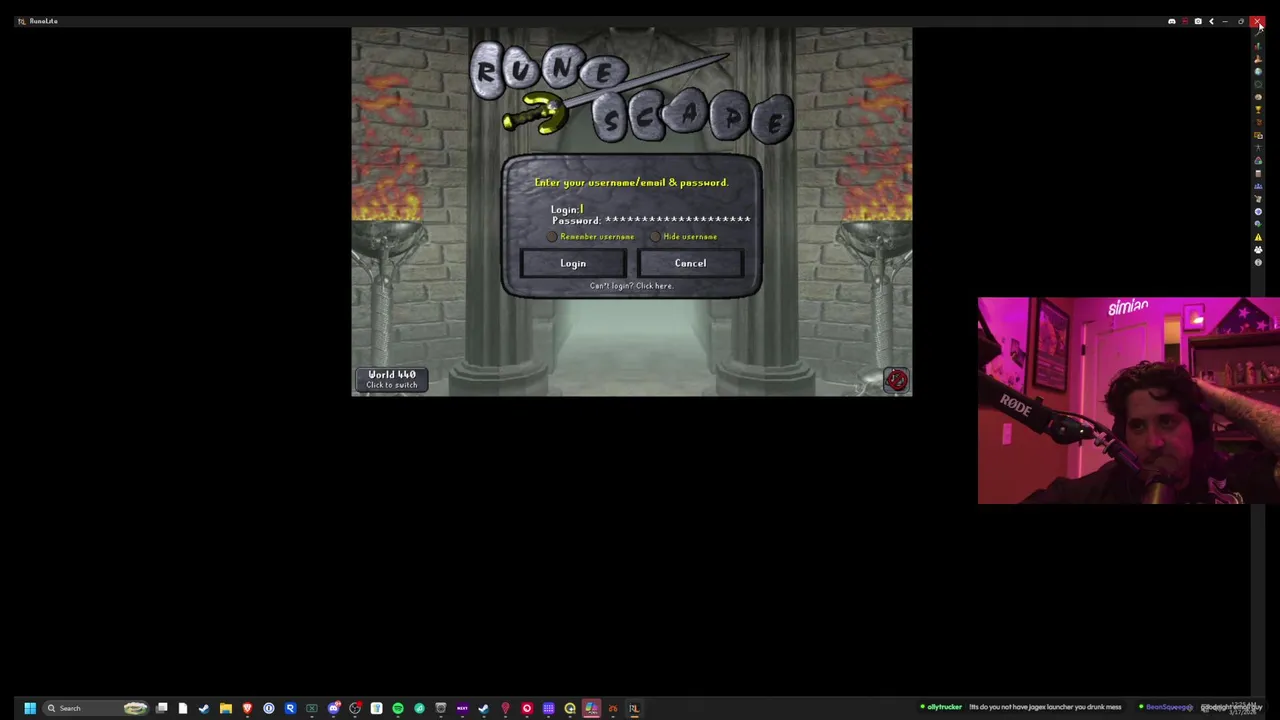1280x720 pixels.
Task: Open the blue gem icon panel
Action: click(x=1258, y=211)
